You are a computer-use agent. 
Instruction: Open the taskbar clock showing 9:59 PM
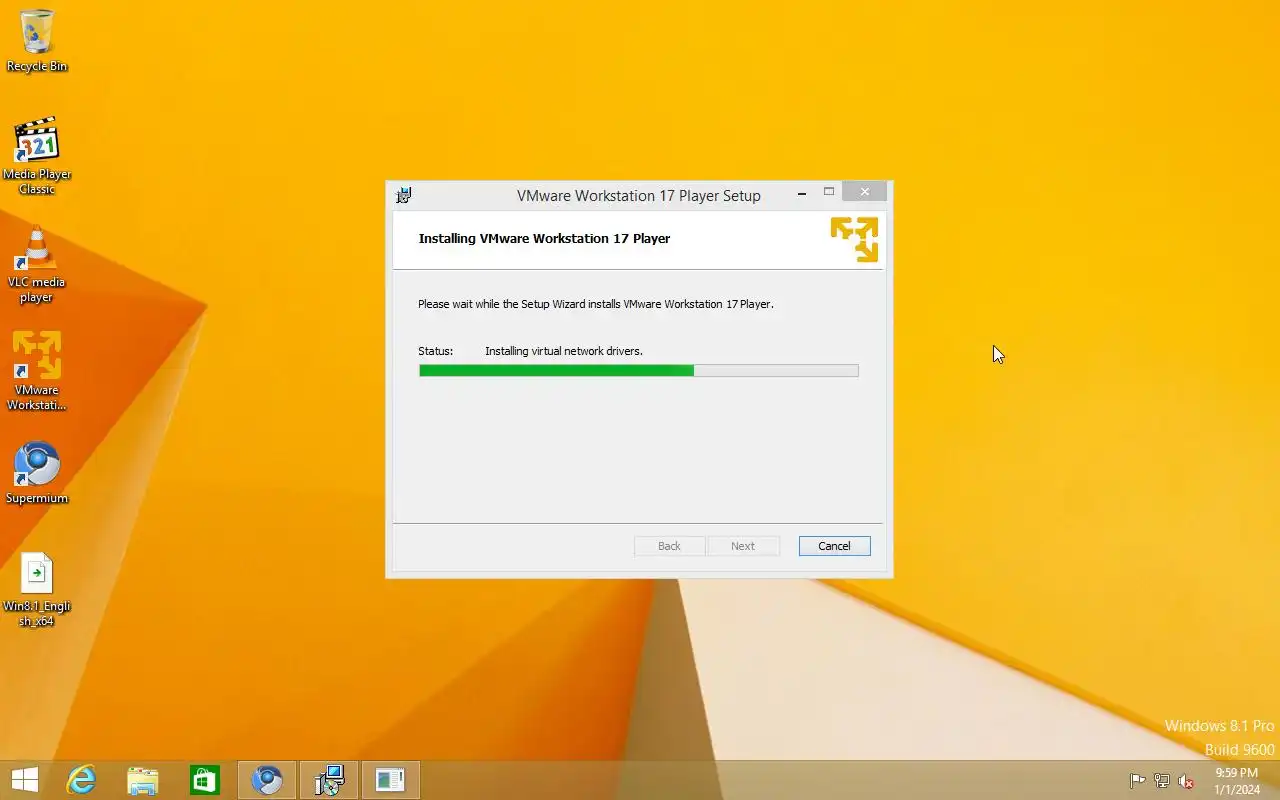pyautogui.click(x=1237, y=781)
